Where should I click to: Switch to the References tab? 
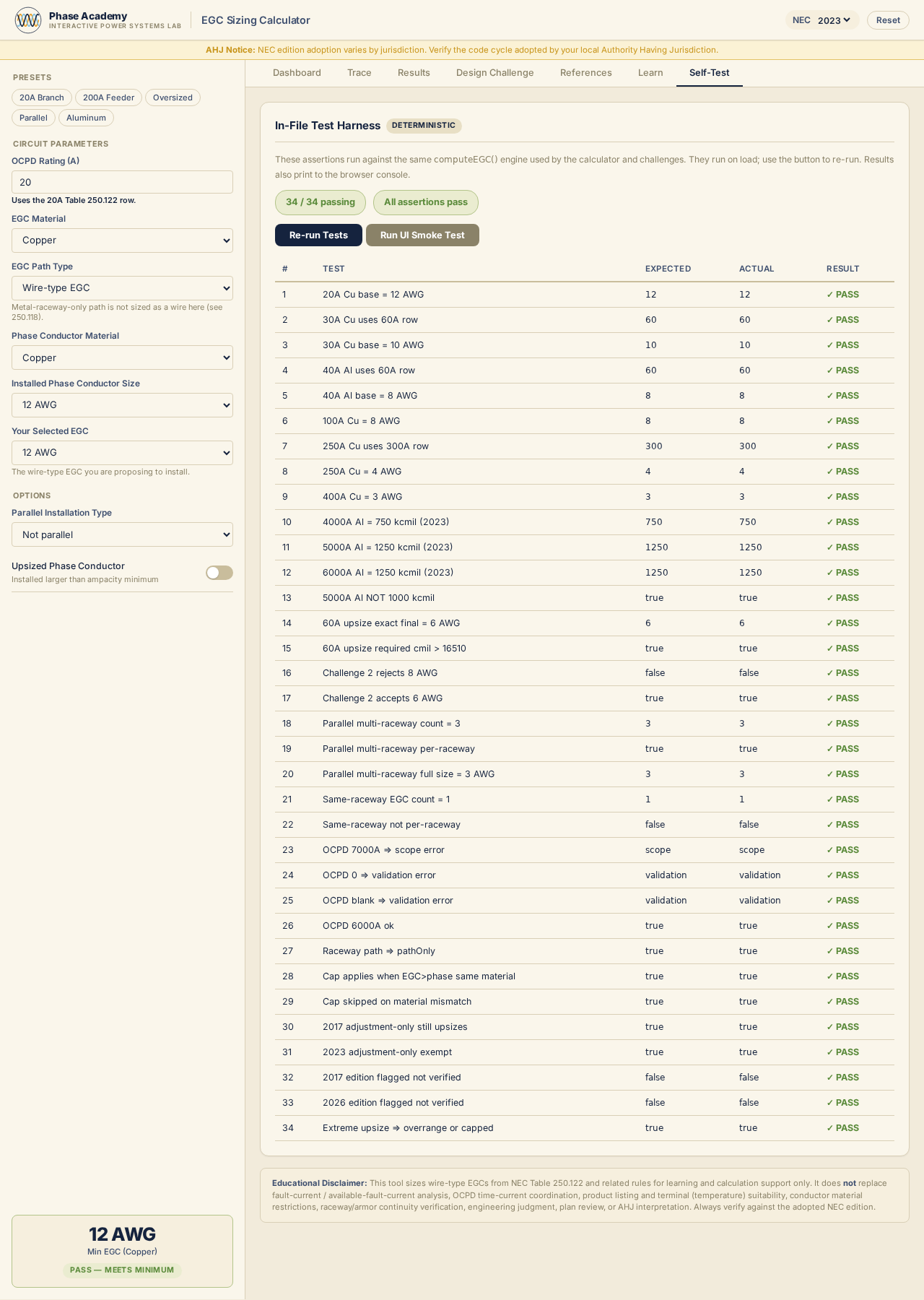tap(586, 73)
